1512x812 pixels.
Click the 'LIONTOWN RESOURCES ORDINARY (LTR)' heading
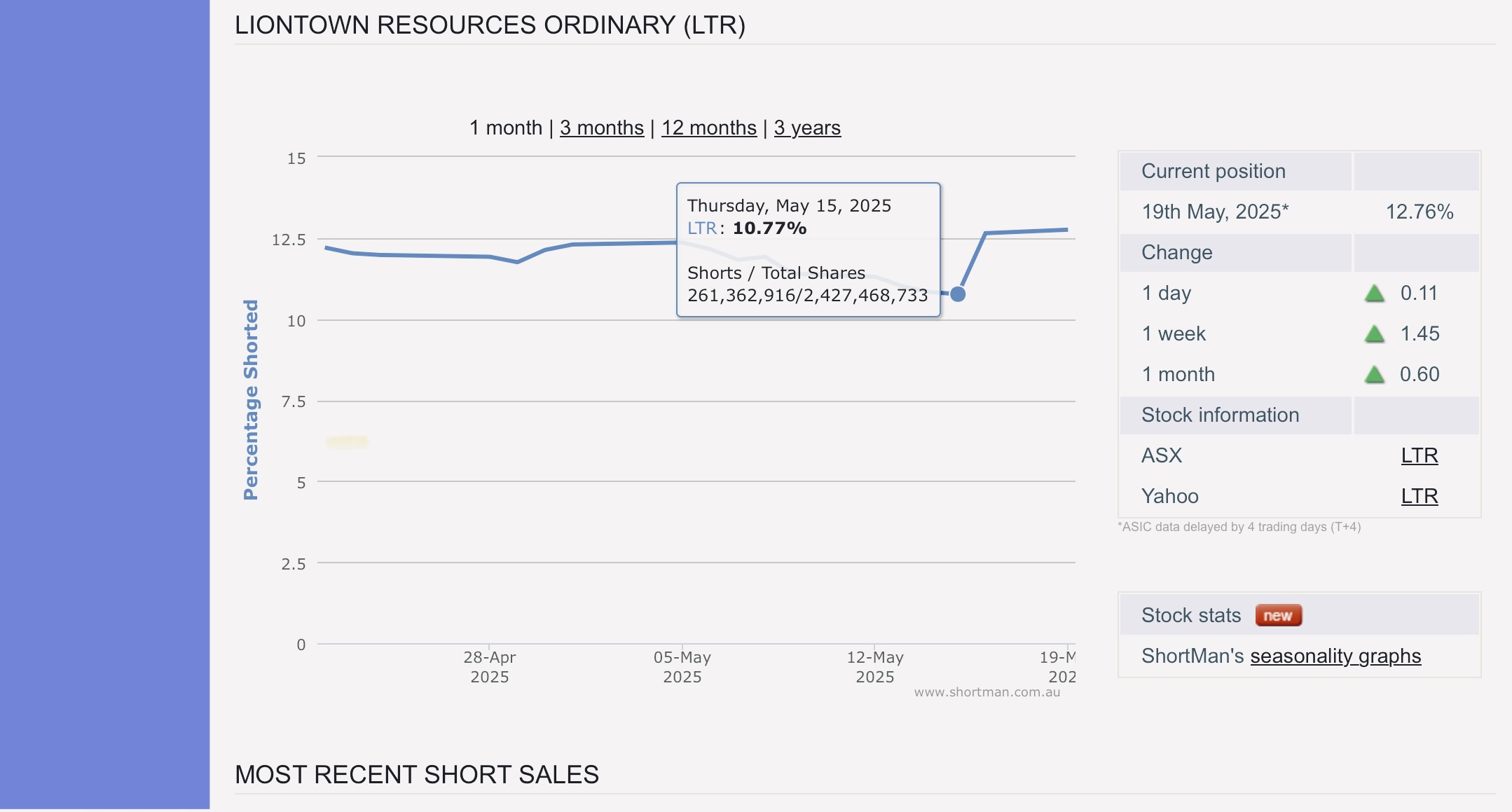pyautogui.click(x=490, y=25)
